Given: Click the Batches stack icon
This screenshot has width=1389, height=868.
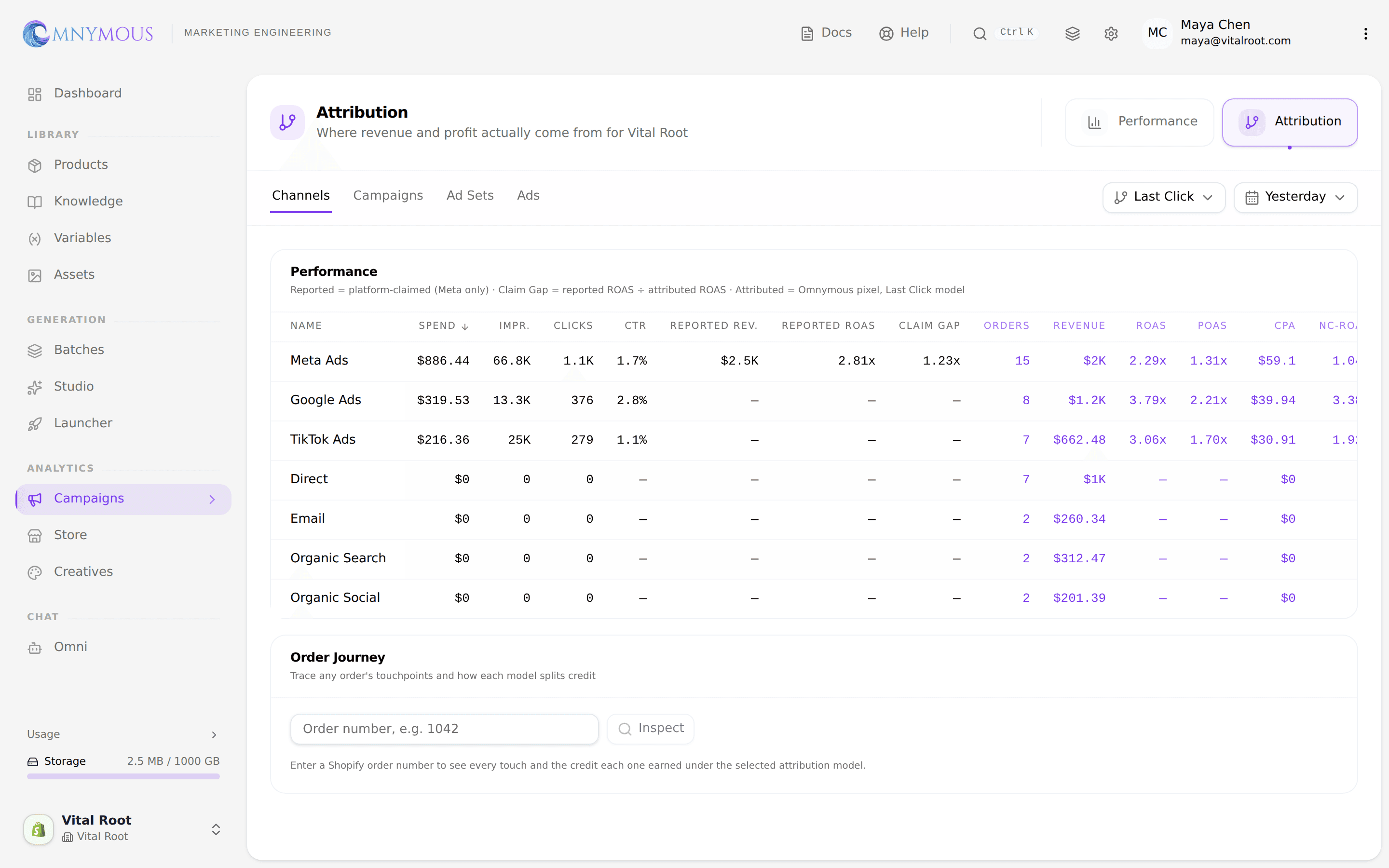Looking at the screenshot, I should pos(35,351).
